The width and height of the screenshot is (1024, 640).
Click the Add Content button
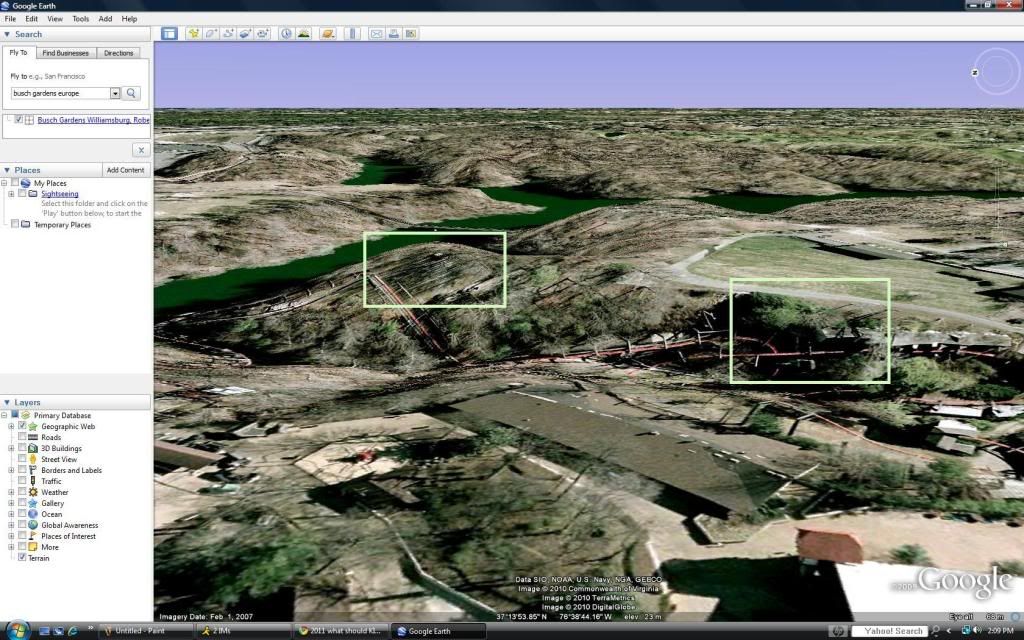[126, 170]
